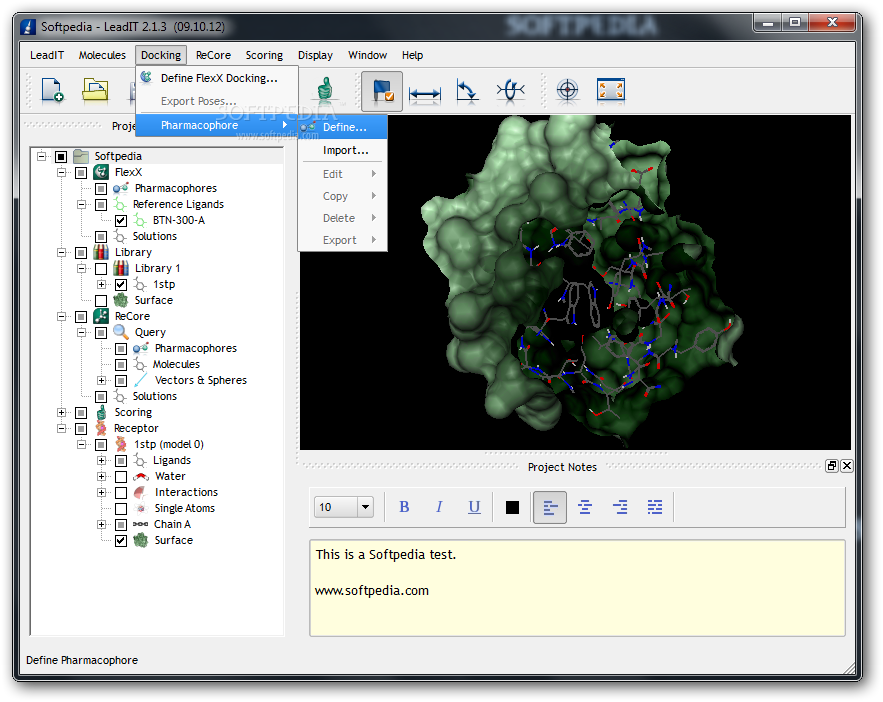Click the ReCore node icon
The image size is (883, 702).
101,316
